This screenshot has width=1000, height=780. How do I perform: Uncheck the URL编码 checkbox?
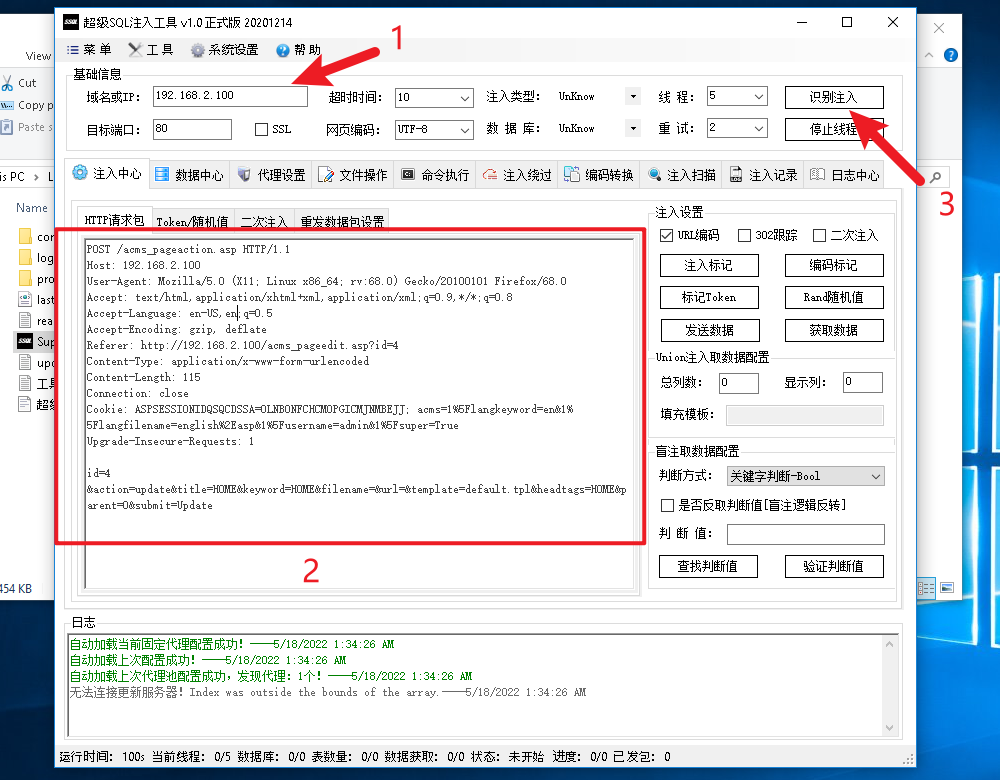point(667,236)
